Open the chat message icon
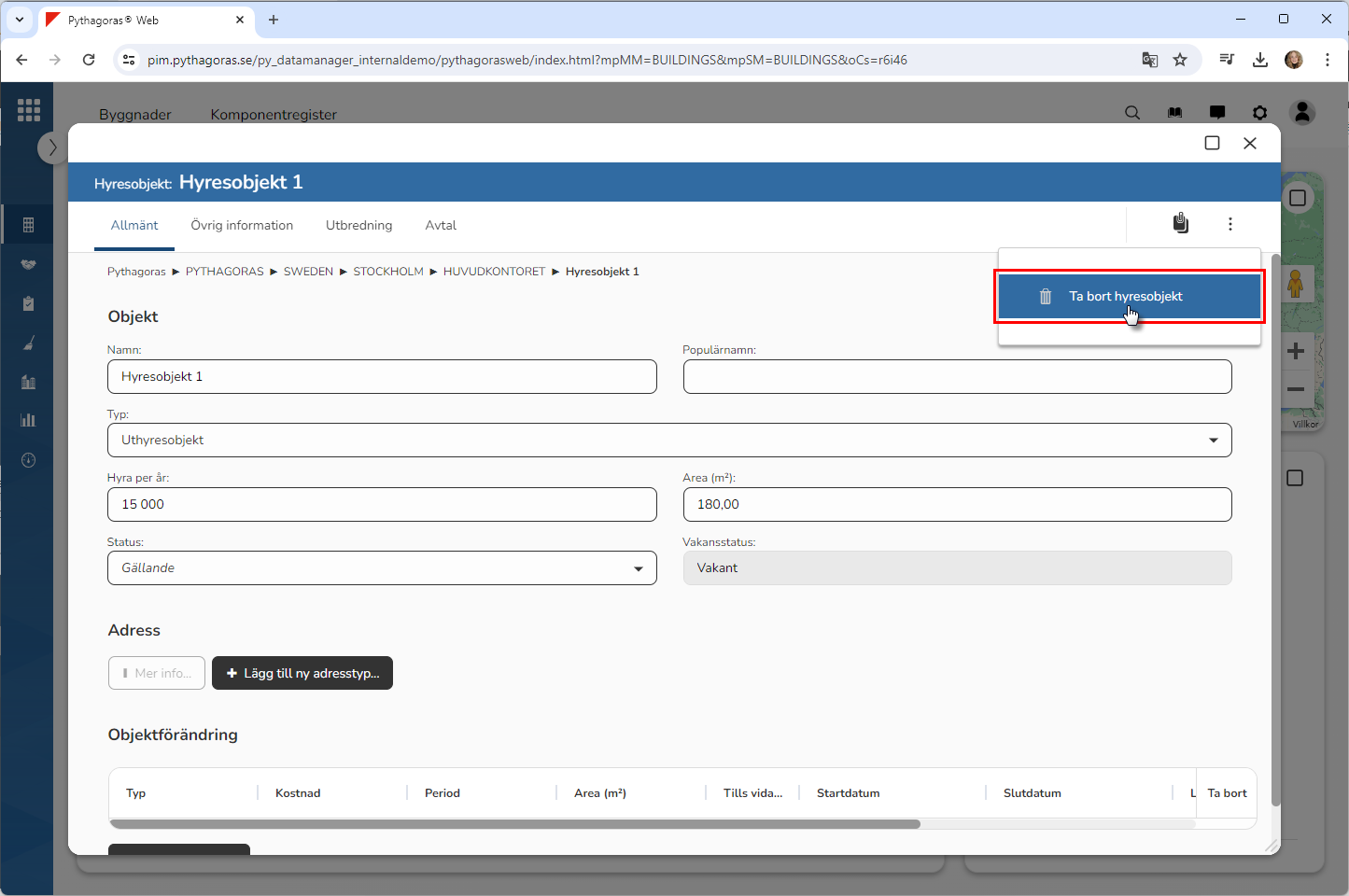1349x896 pixels. point(1217,113)
